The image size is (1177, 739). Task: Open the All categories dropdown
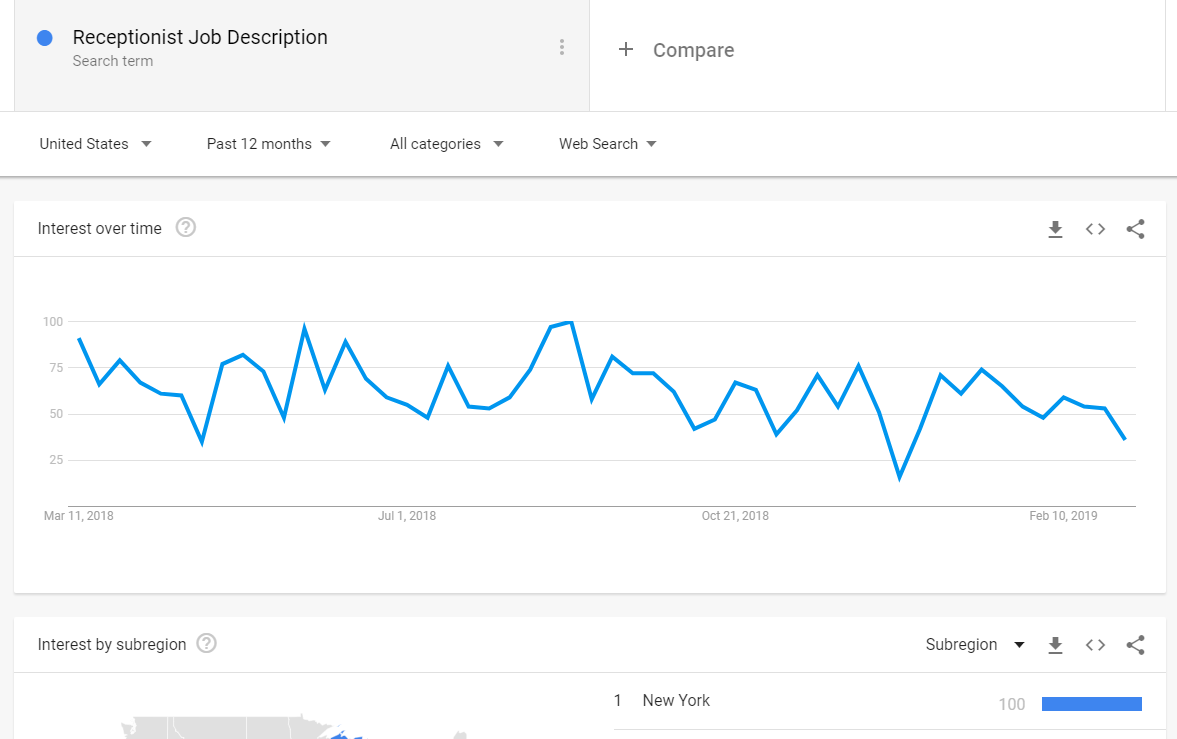[447, 143]
